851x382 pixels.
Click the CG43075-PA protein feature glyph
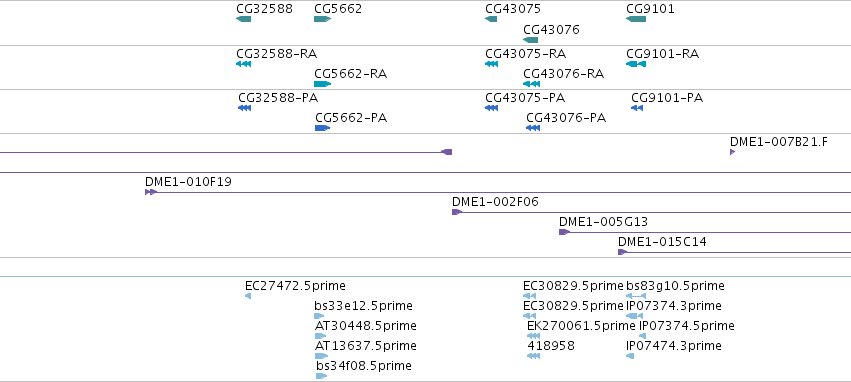coord(491,108)
